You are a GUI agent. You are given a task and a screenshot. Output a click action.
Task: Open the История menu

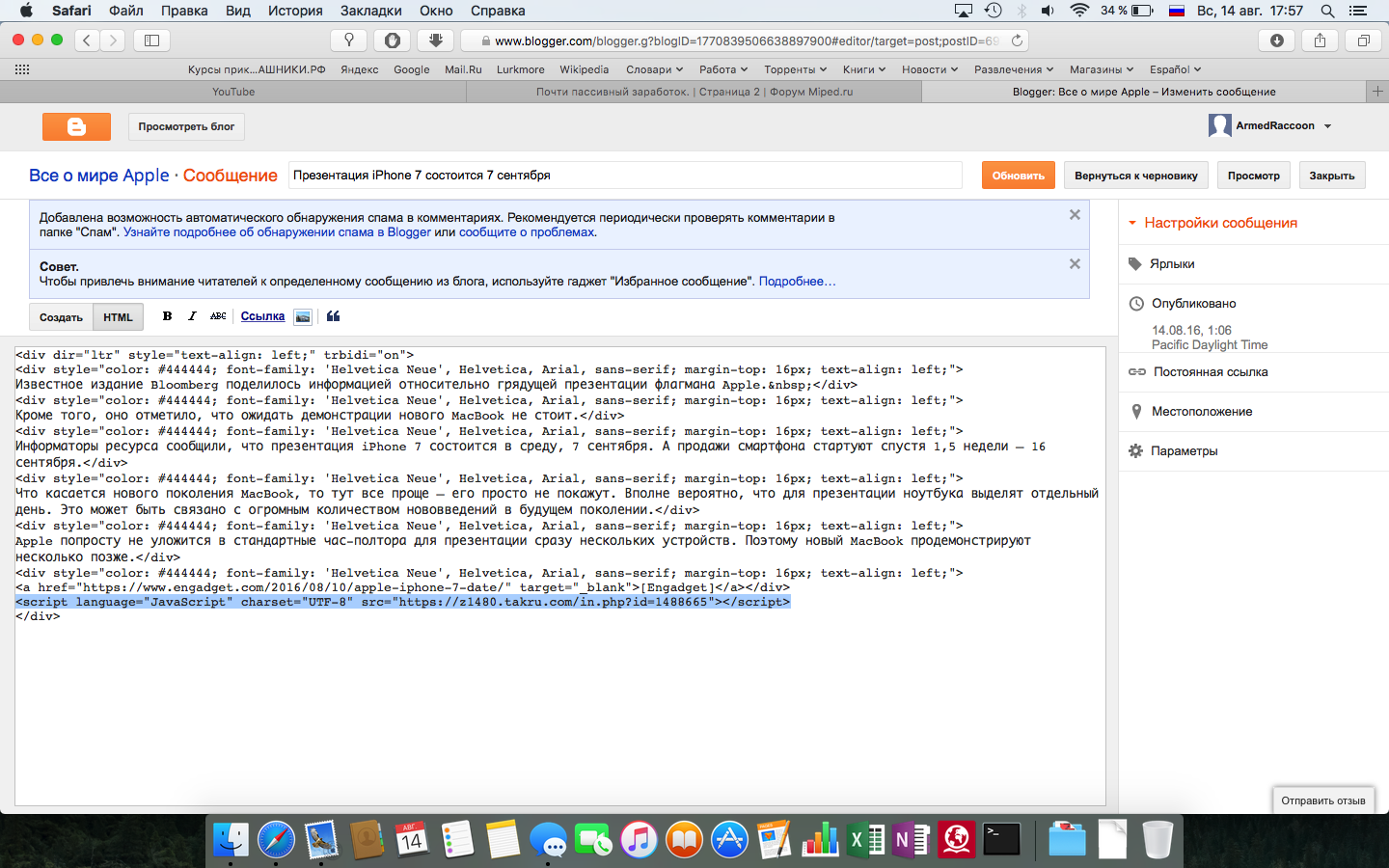(x=295, y=11)
